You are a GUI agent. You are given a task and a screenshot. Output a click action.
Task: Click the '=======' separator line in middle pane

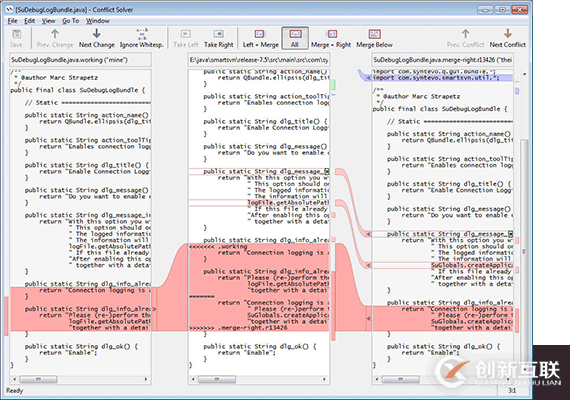[201, 296]
